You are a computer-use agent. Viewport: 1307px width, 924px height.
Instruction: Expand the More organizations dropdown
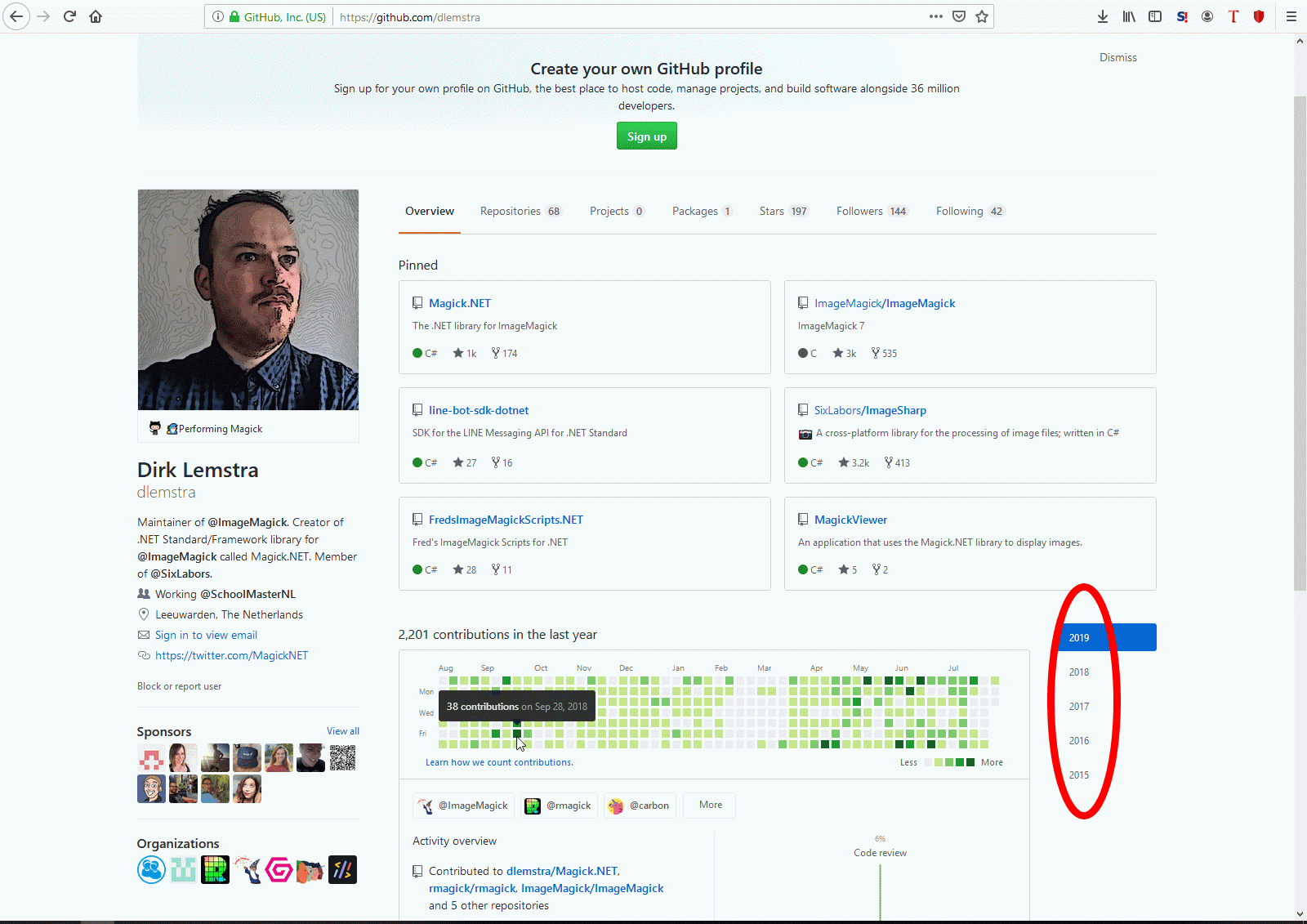click(x=711, y=805)
